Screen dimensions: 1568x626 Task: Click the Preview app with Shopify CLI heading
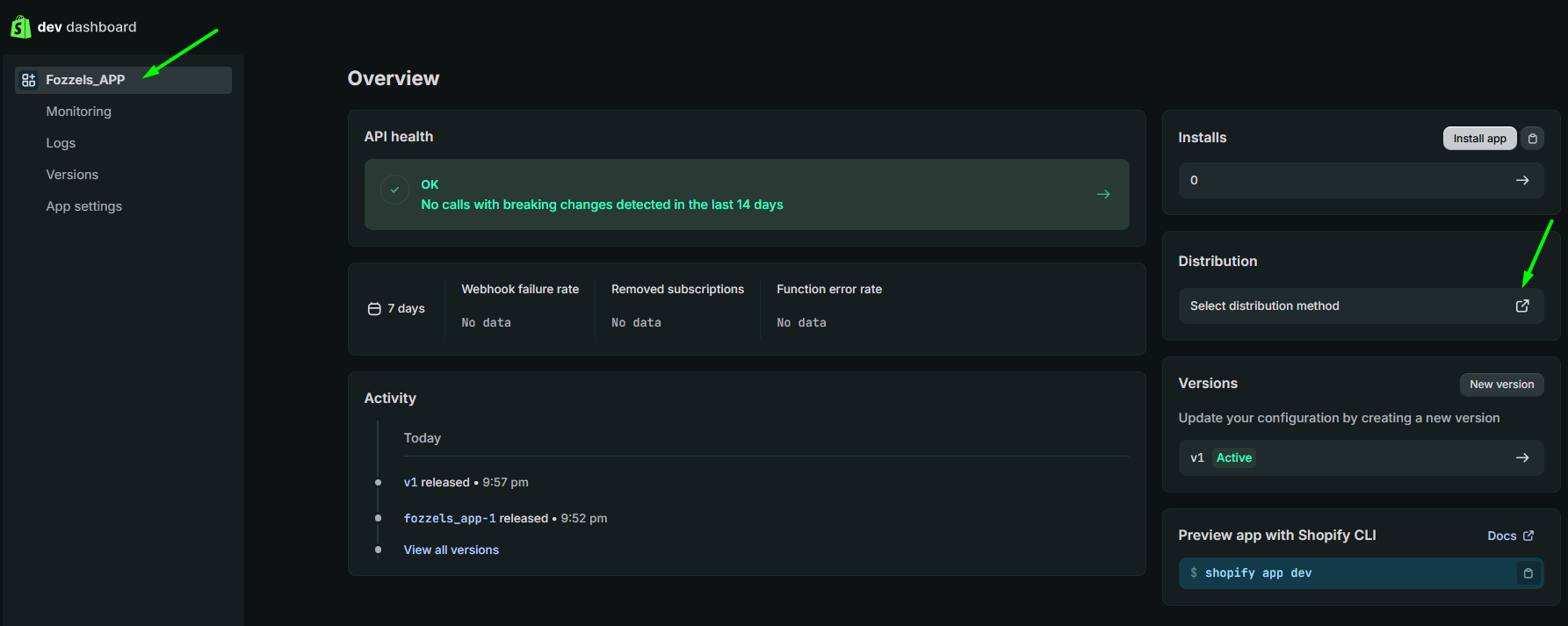[x=1277, y=536]
